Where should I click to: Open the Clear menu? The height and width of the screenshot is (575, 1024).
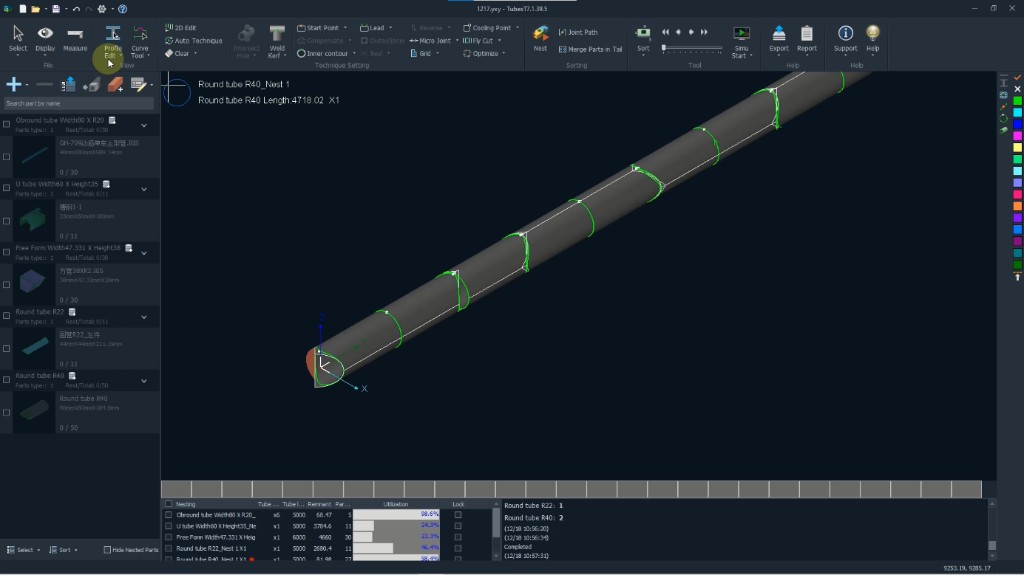click(x=181, y=54)
